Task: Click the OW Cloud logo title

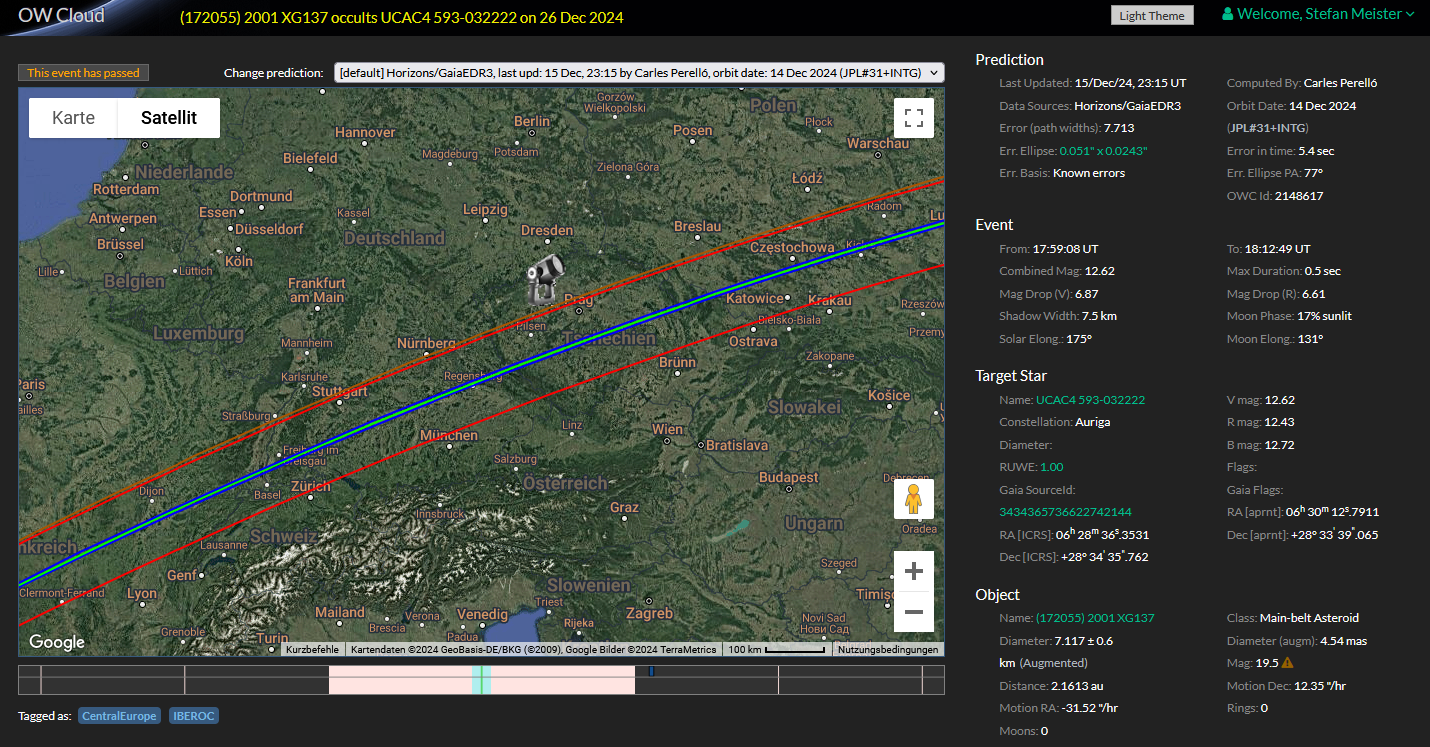Action: 61,14
